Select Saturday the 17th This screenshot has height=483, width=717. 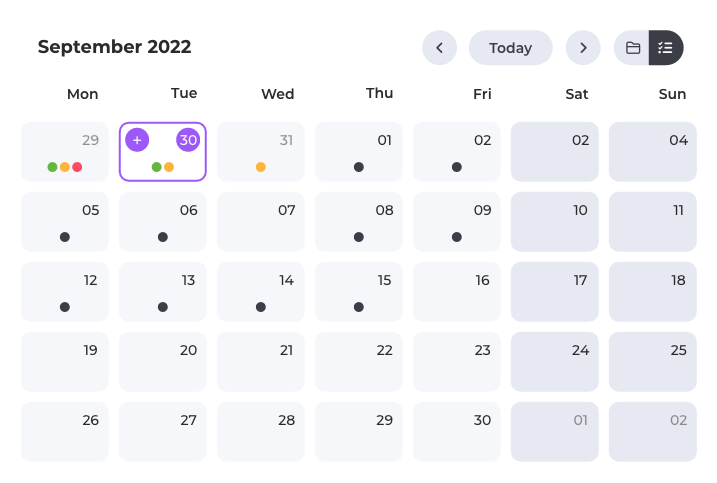[555, 292]
